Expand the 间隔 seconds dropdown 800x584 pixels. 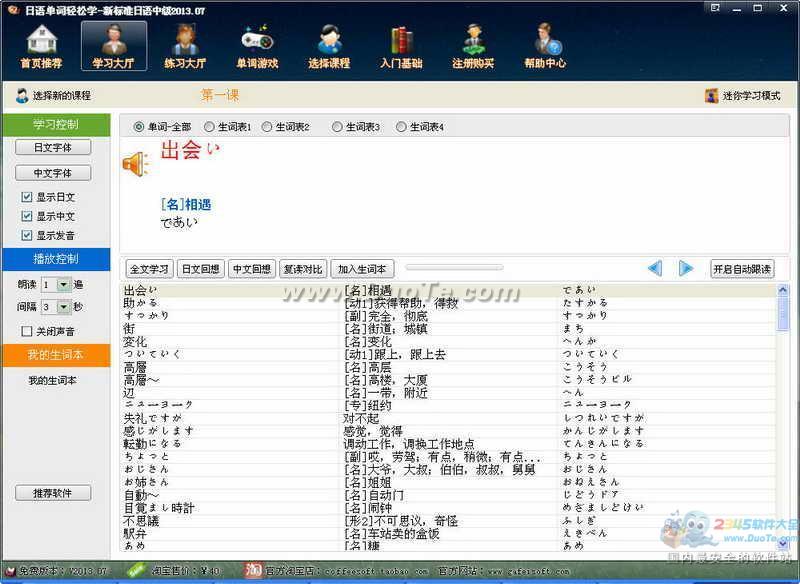[64, 307]
